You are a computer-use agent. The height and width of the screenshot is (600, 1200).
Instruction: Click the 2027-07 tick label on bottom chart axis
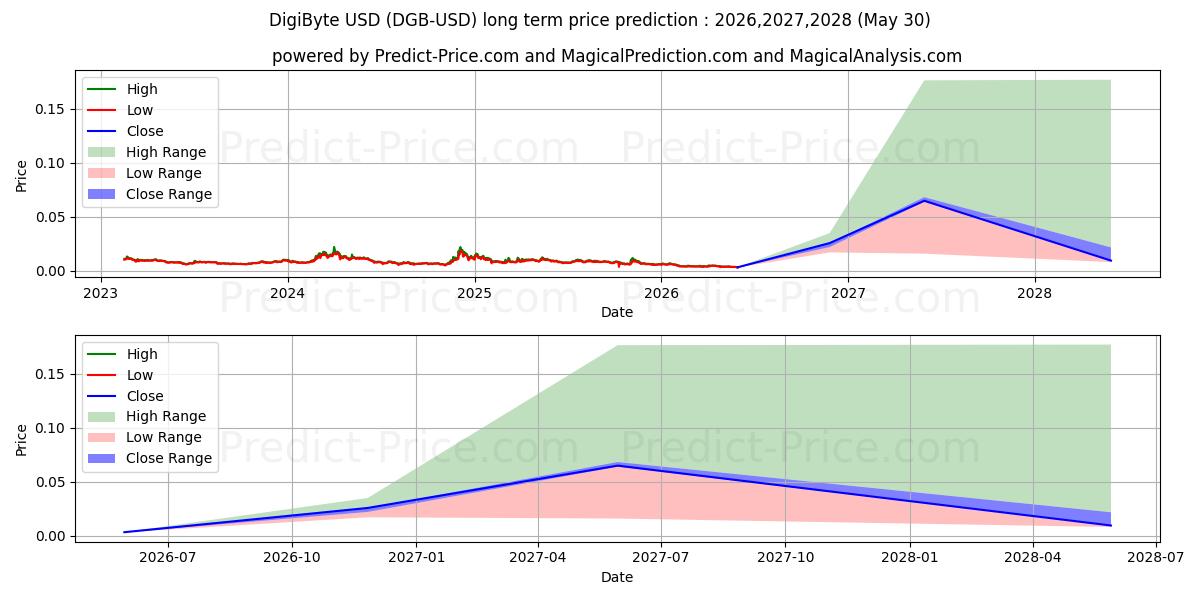point(661,558)
